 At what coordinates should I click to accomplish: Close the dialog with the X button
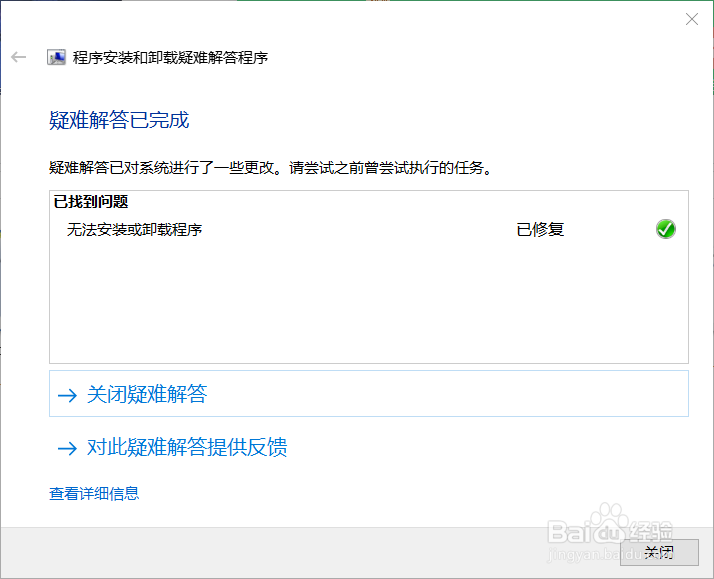tap(692, 19)
